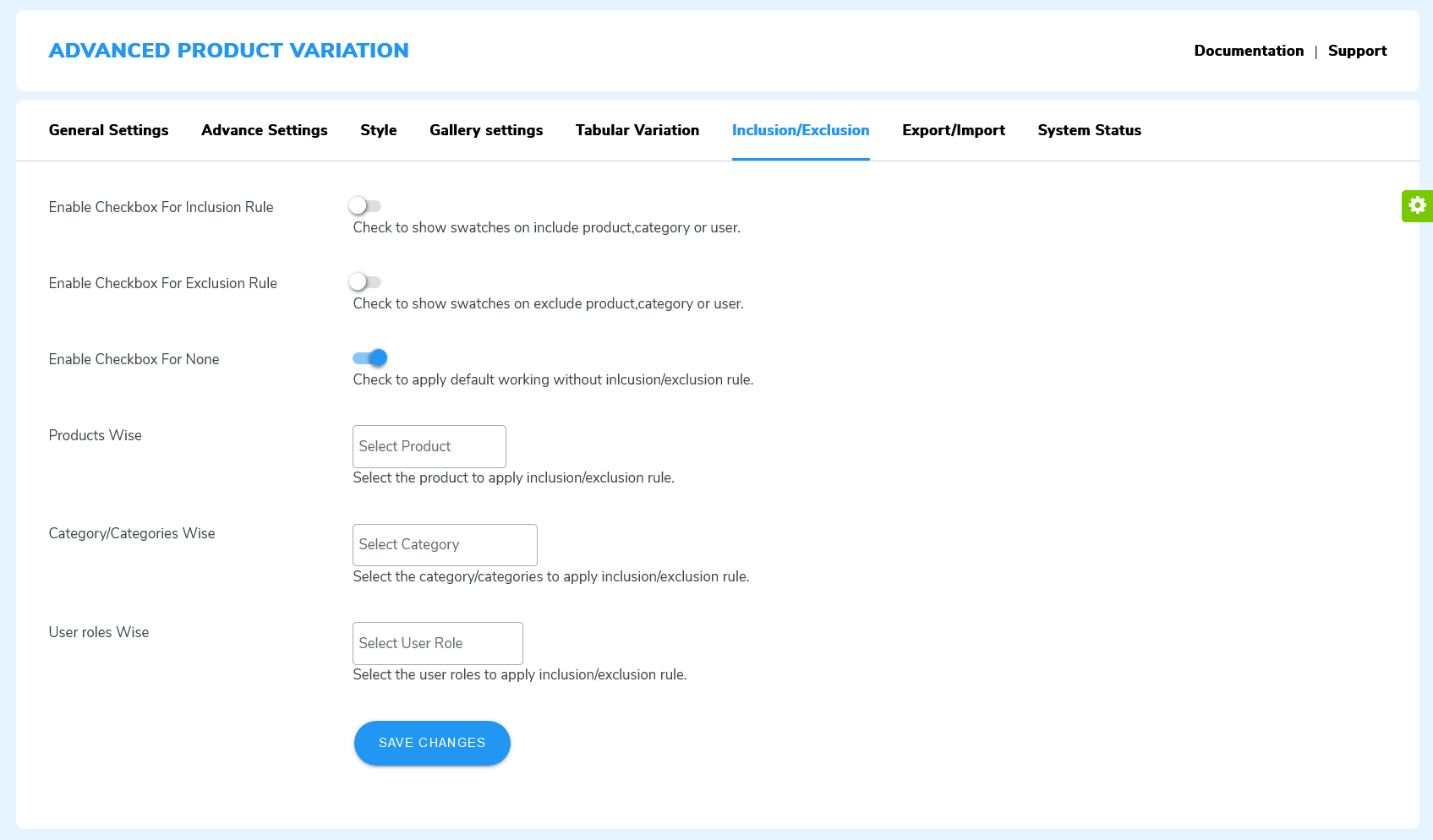Click 'Check to apply default working' description

click(554, 379)
